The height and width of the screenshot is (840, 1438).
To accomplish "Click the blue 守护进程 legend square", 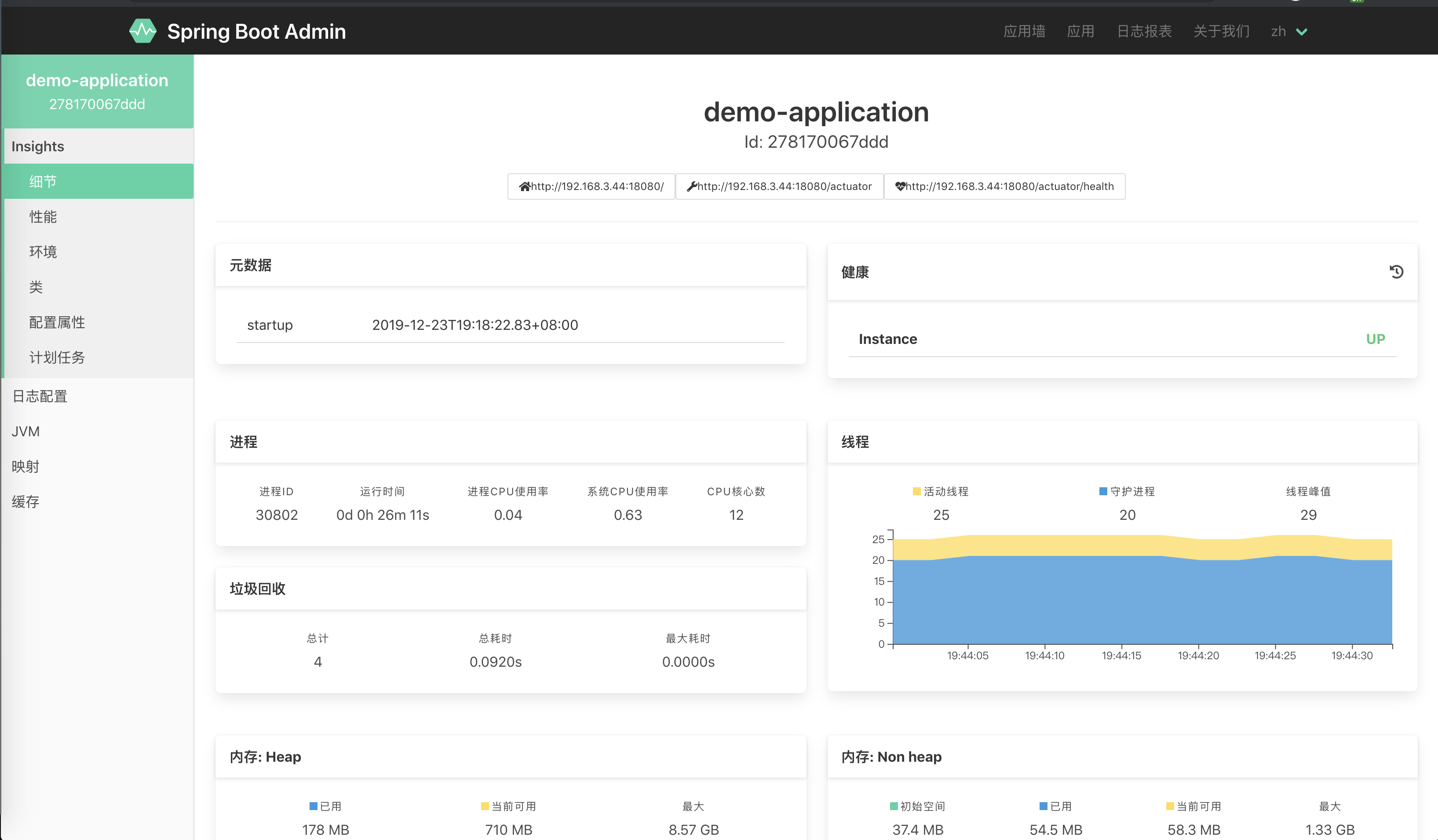I will pos(1102,491).
